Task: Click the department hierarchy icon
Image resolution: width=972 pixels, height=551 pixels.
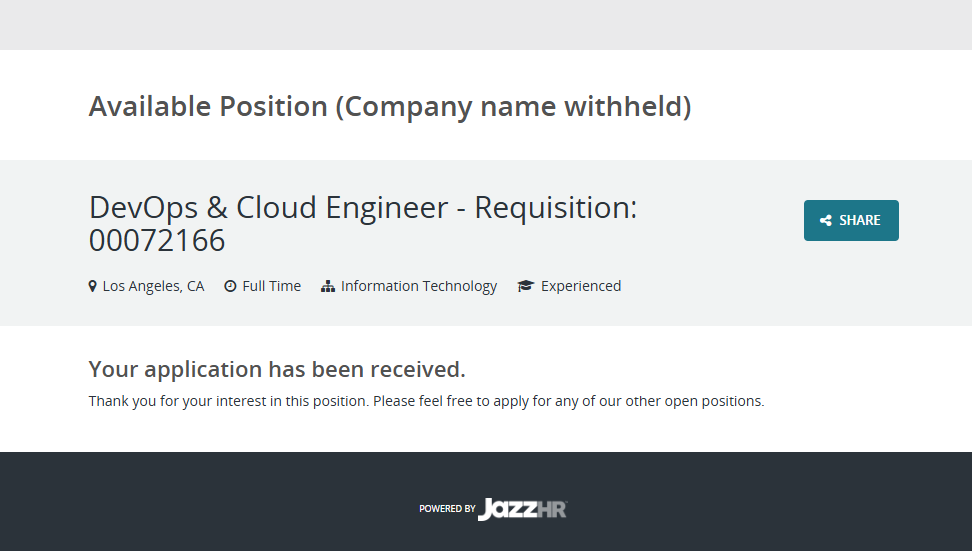Action: point(327,286)
